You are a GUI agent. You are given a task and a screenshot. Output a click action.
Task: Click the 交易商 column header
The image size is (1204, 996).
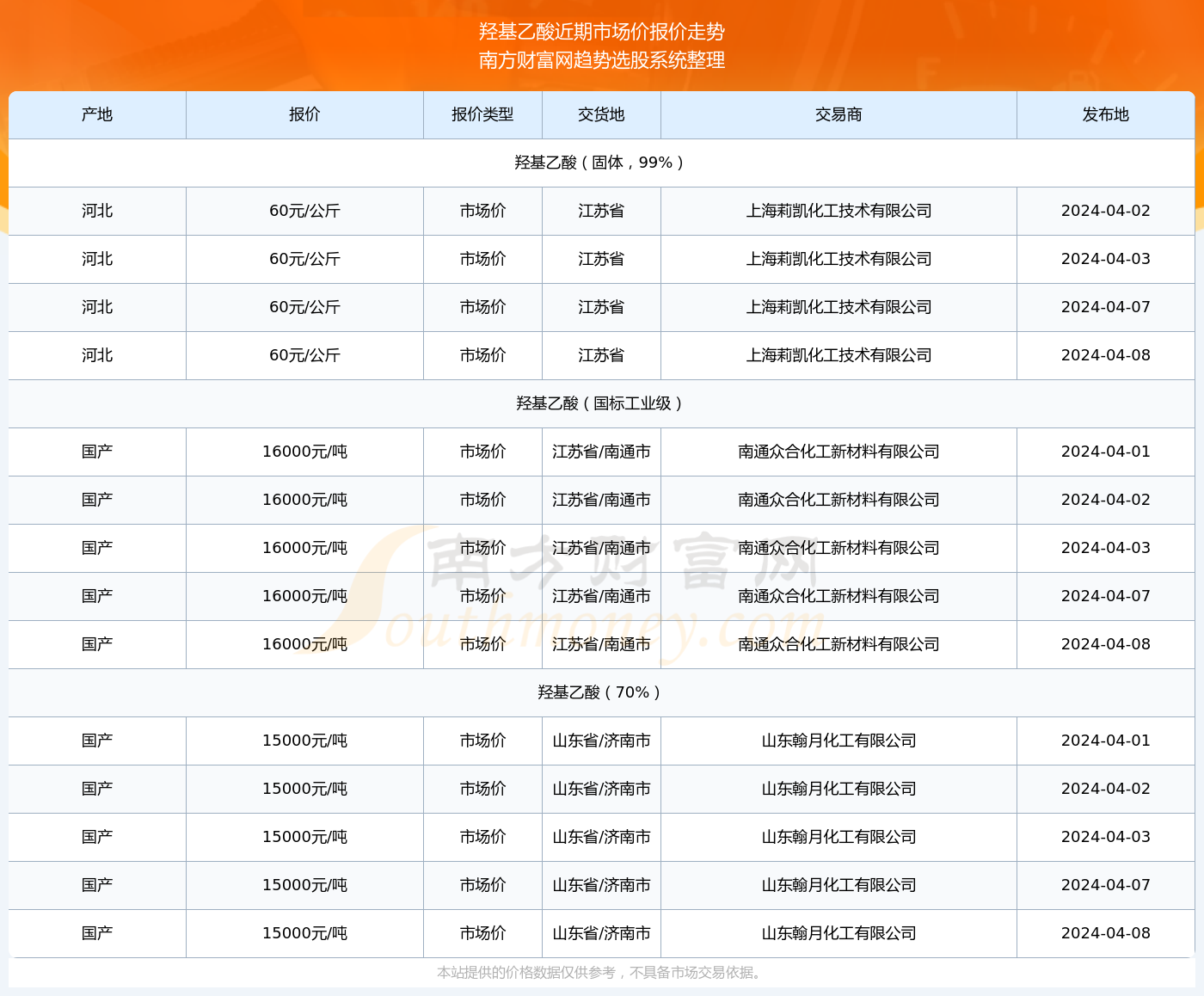pyautogui.click(x=838, y=114)
